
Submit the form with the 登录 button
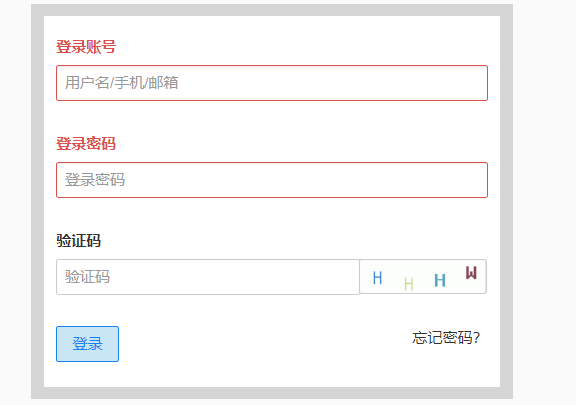(x=87, y=344)
